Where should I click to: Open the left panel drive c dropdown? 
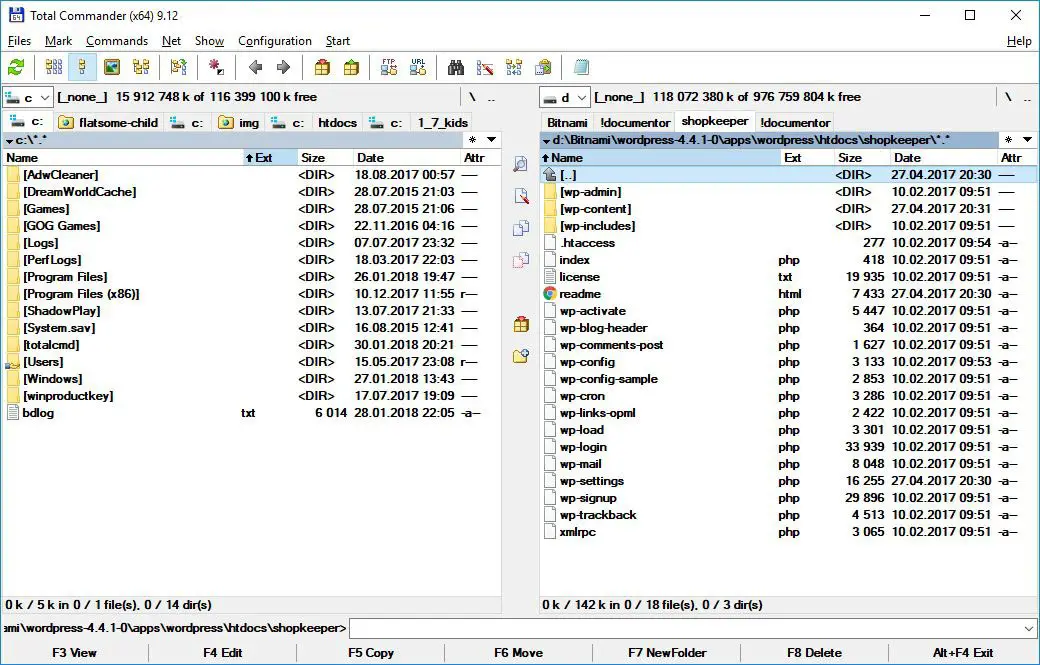tap(28, 97)
